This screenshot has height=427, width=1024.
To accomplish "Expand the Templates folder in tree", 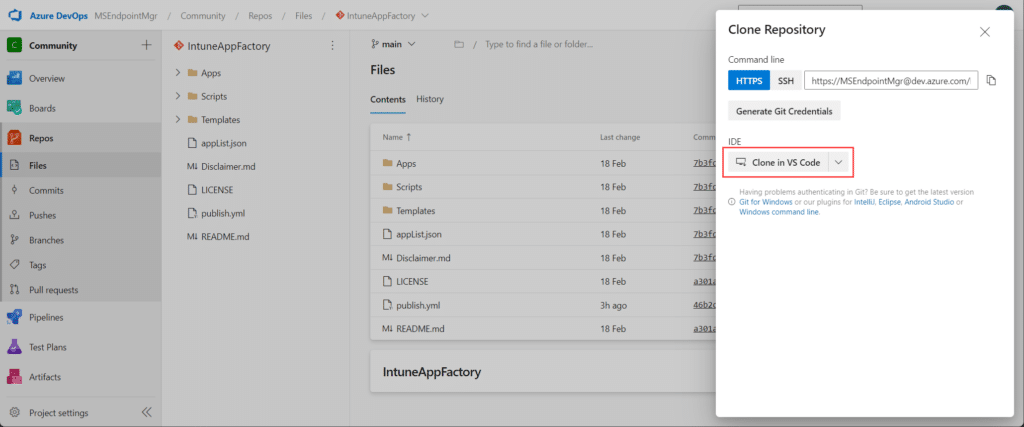I will pos(177,119).
